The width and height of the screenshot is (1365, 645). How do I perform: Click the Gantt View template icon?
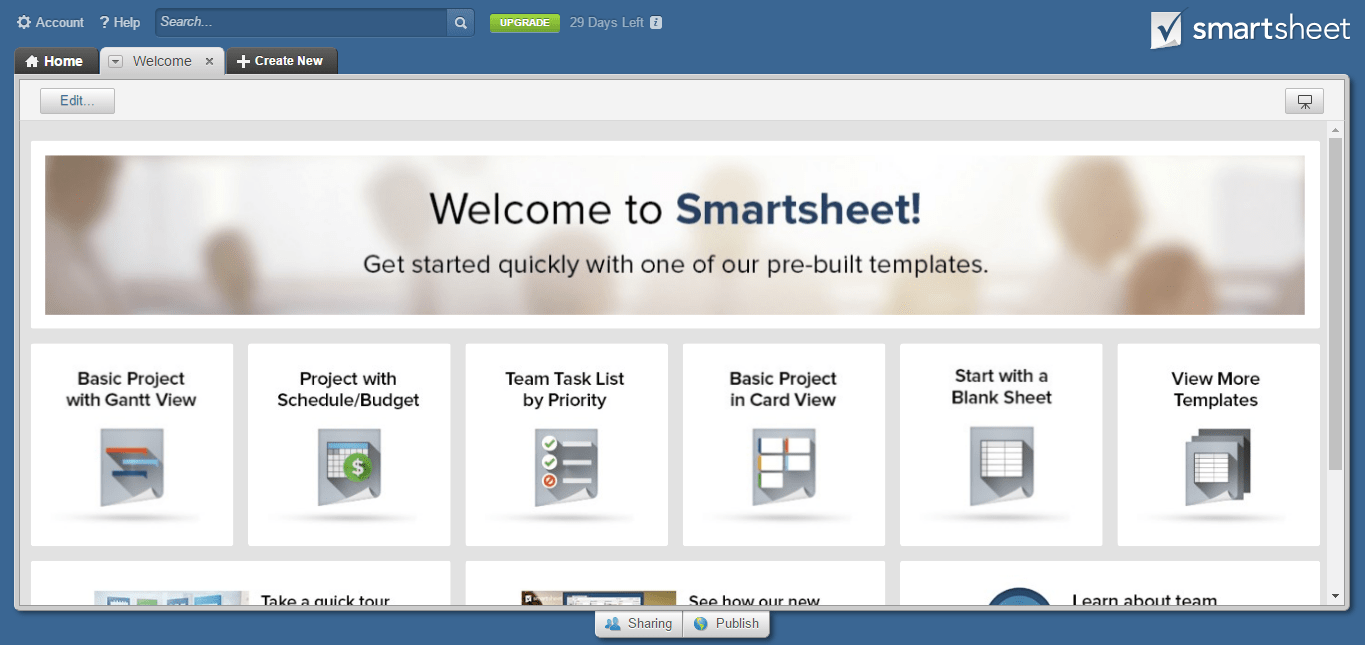click(132, 467)
